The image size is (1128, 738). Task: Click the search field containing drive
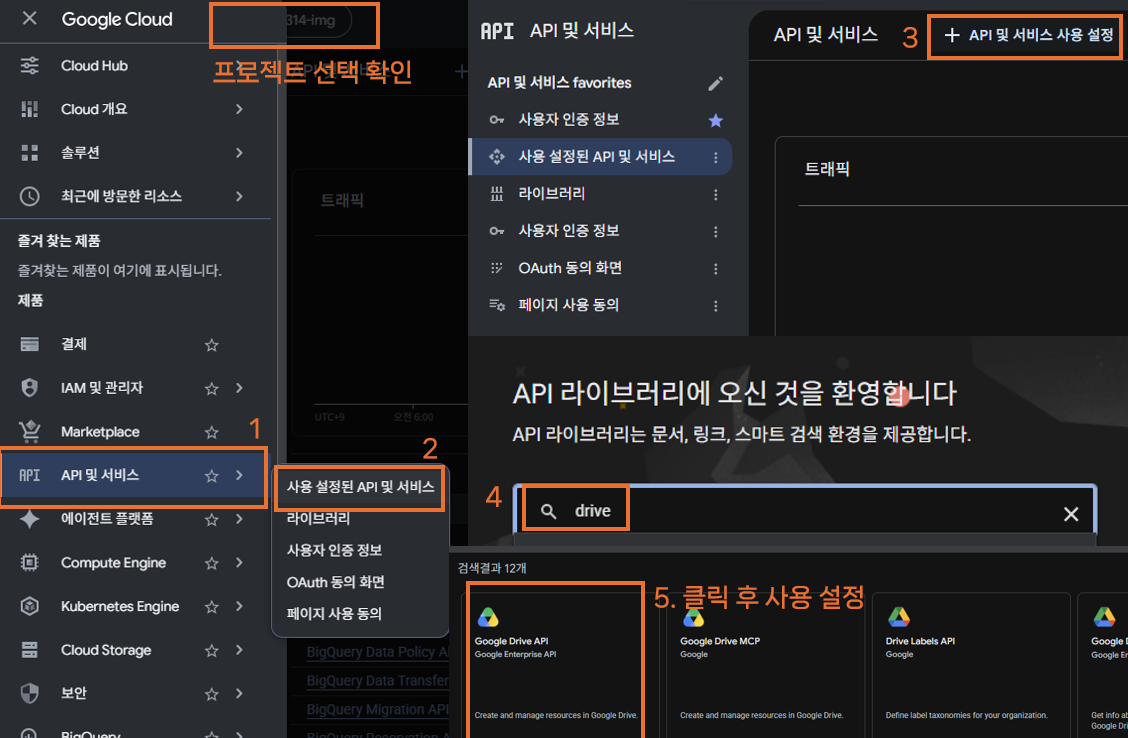805,511
